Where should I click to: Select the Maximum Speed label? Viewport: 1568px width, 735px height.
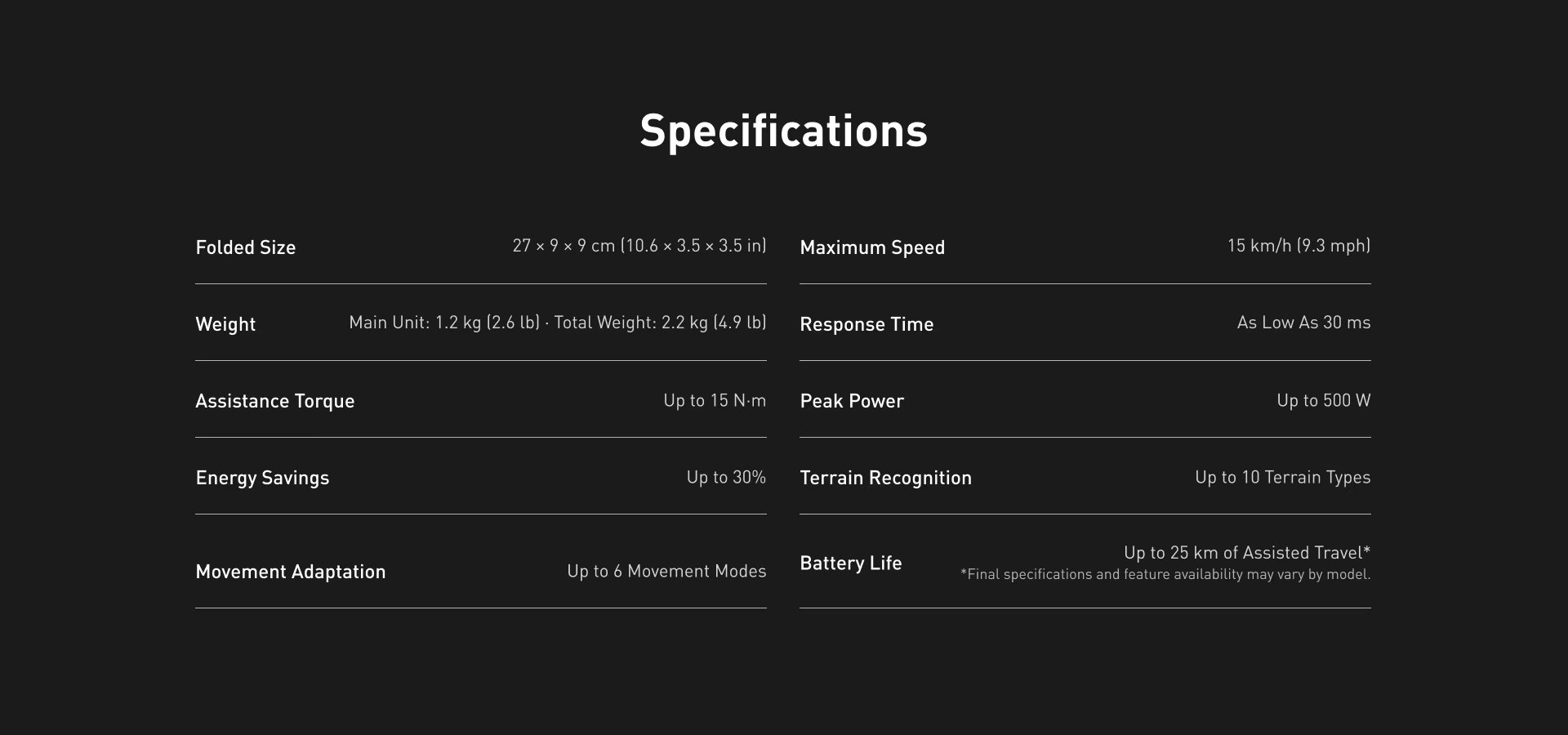[872, 247]
